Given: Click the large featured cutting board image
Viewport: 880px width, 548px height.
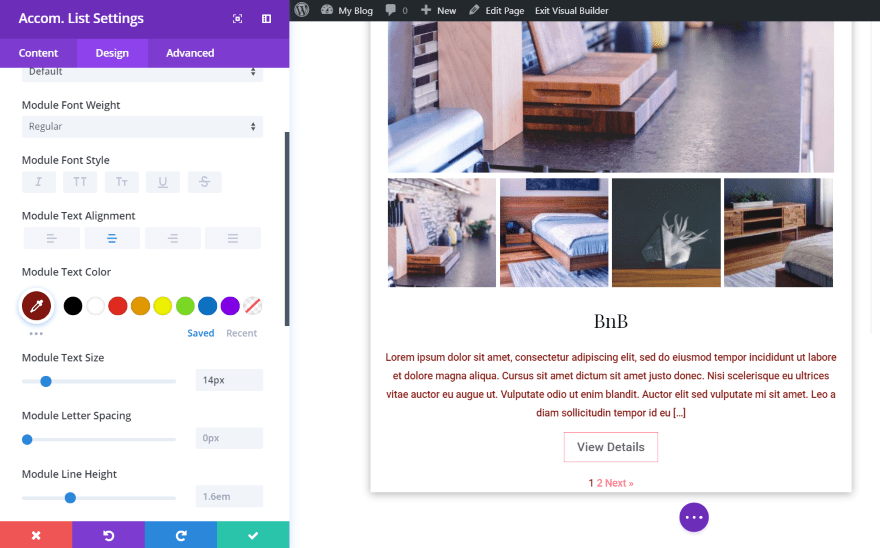Looking at the screenshot, I should click(x=611, y=97).
